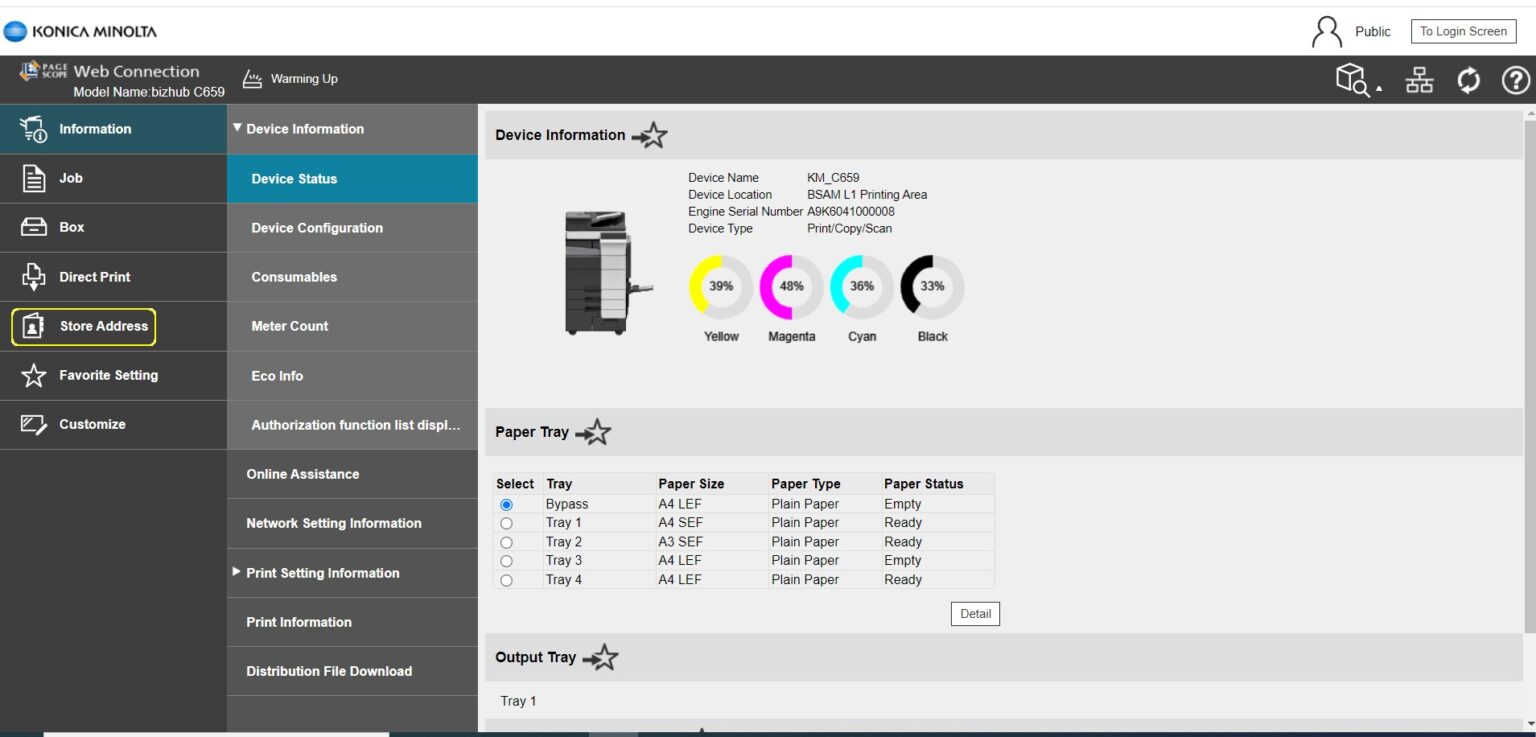Viewport: 1536px width, 737px height.
Task: Collapse the Device Information tree
Action: 237,128
